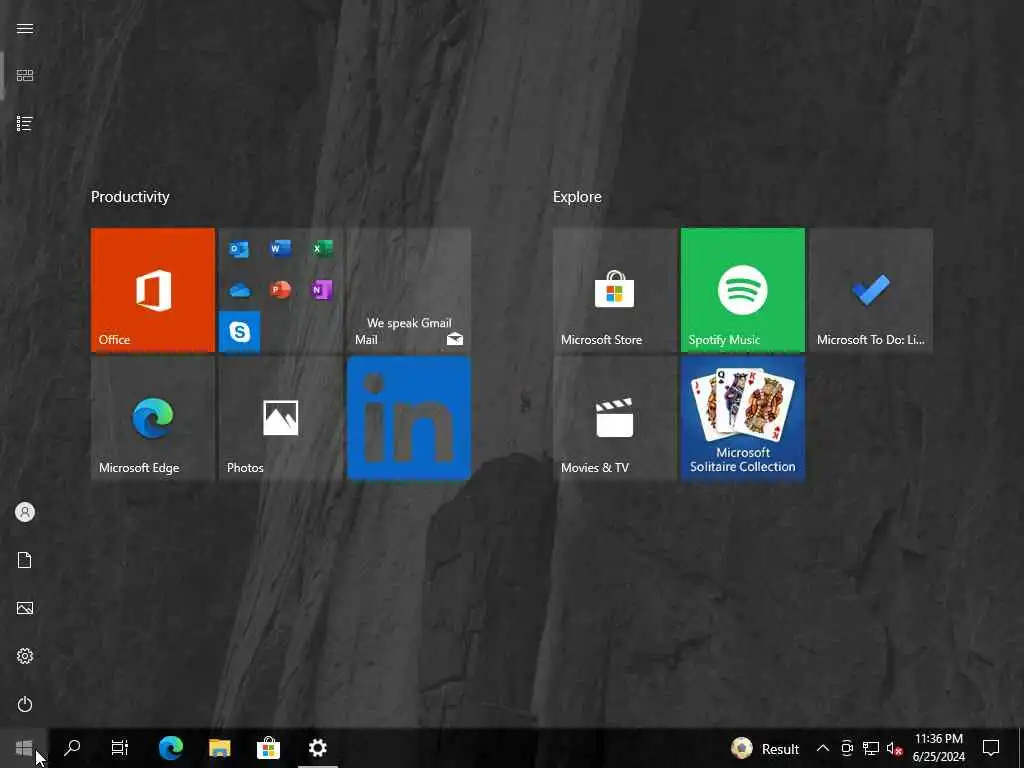Open Excel from the small tile group
1024x768 pixels.
pos(321,249)
